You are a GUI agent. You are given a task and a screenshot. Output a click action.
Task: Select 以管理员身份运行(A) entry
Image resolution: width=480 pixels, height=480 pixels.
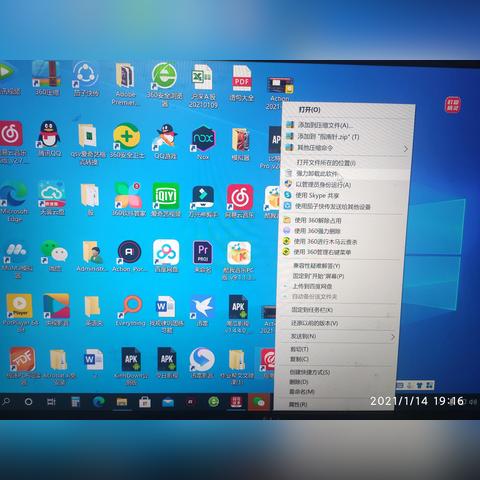tap(323, 185)
